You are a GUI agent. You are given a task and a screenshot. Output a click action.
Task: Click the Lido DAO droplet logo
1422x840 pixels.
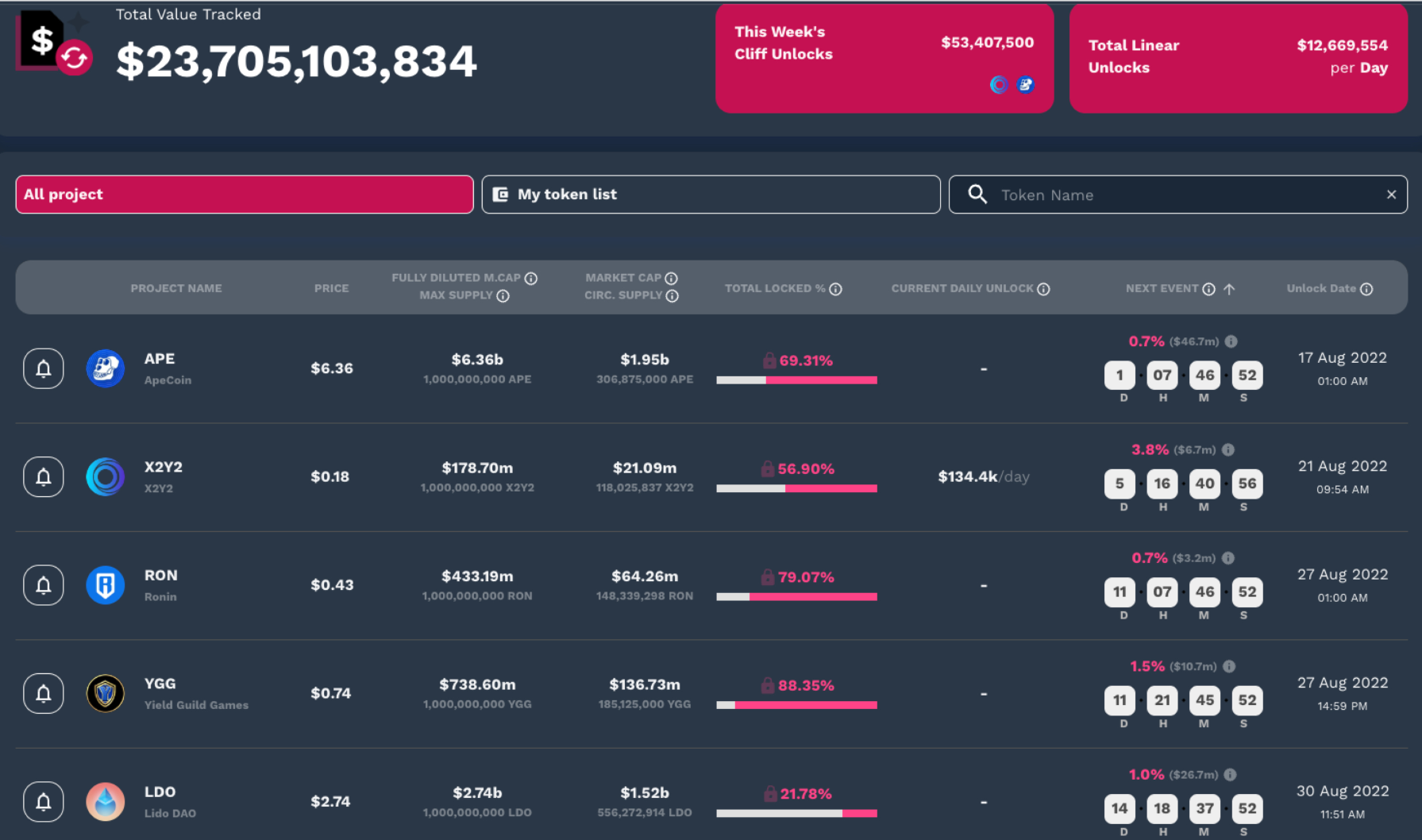pyautogui.click(x=106, y=801)
